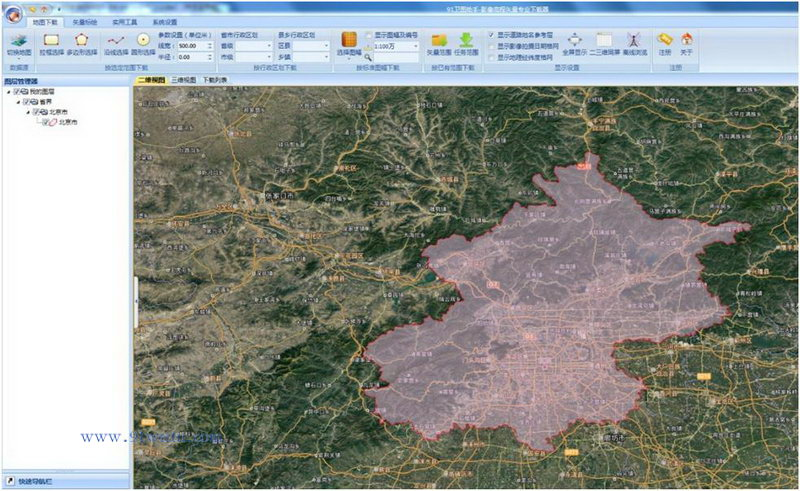800x491 pixels.
Task: Open the 下载列表 download list tab
Action: pyautogui.click(x=215, y=80)
